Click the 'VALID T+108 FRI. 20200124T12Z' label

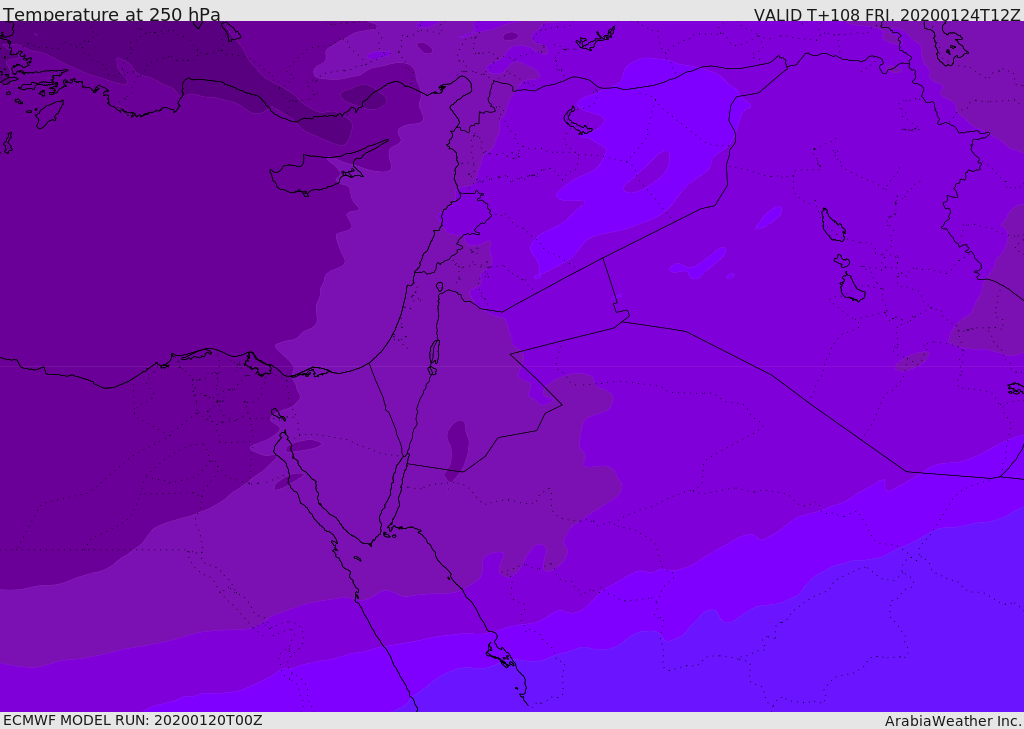[887, 15]
